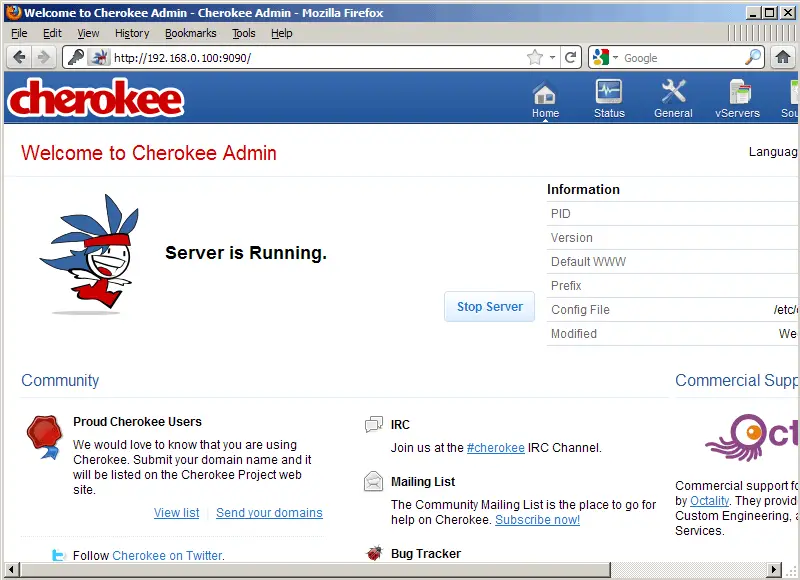Viewport: 800px width, 580px height.
Task: Bookmark this page with the star
Action: pyautogui.click(x=534, y=57)
